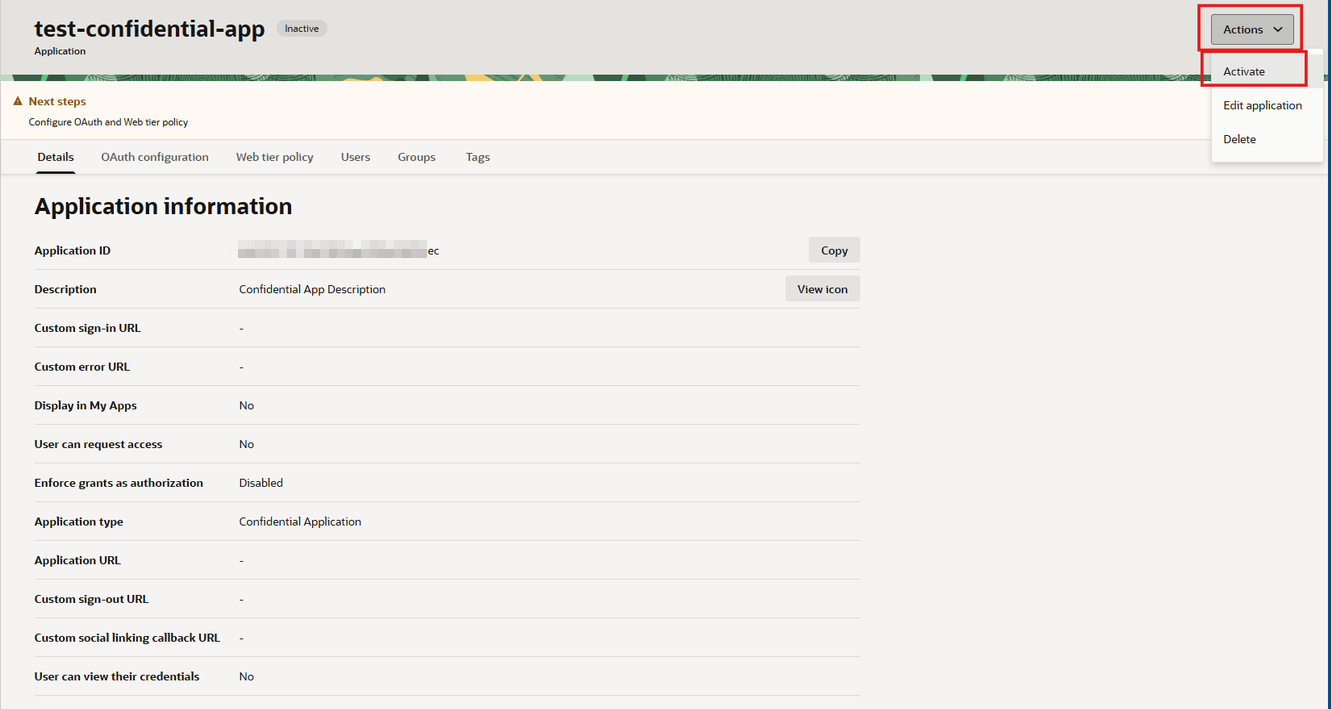The width and height of the screenshot is (1331, 709).
Task: Go to the Web tier policy tab
Action: point(275,157)
